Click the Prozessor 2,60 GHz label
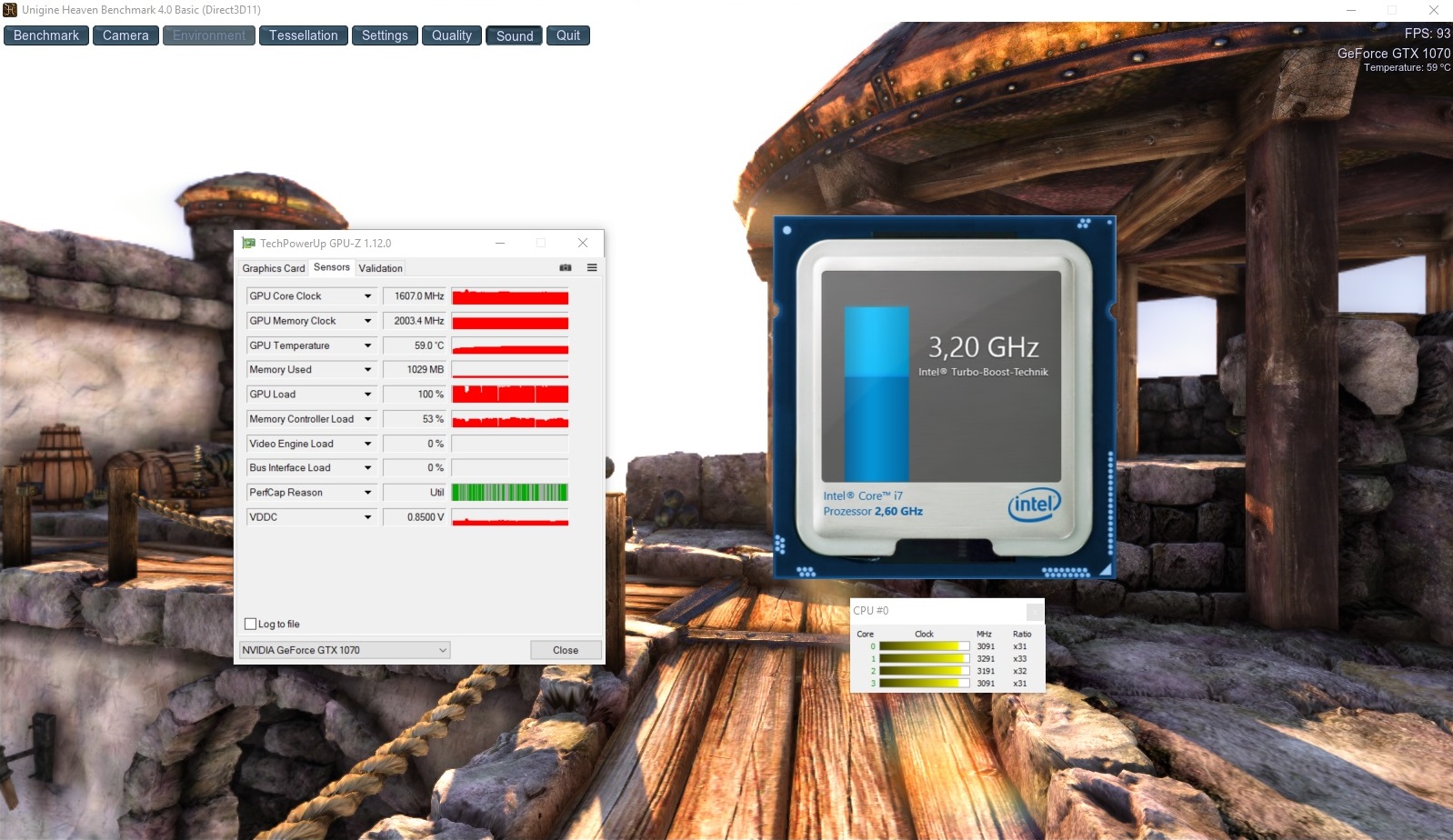 pyautogui.click(x=873, y=512)
